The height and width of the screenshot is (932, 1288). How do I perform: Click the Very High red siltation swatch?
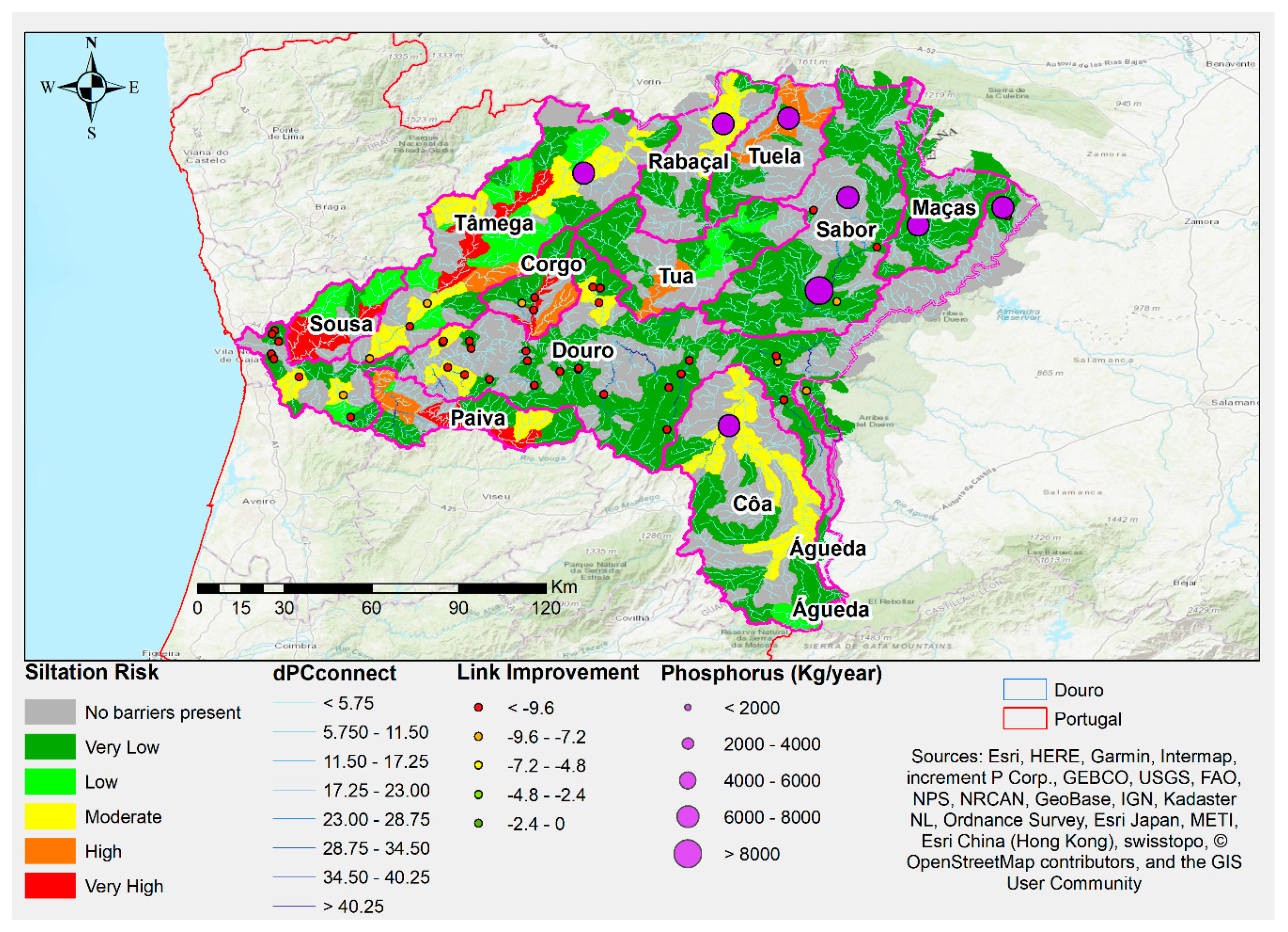coord(50,885)
